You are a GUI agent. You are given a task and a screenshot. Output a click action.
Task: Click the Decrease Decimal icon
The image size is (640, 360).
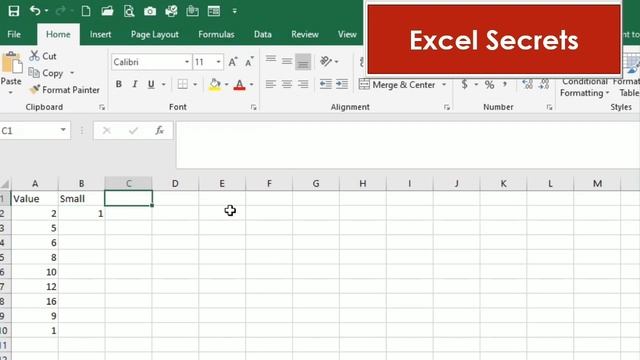coord(544,84)
